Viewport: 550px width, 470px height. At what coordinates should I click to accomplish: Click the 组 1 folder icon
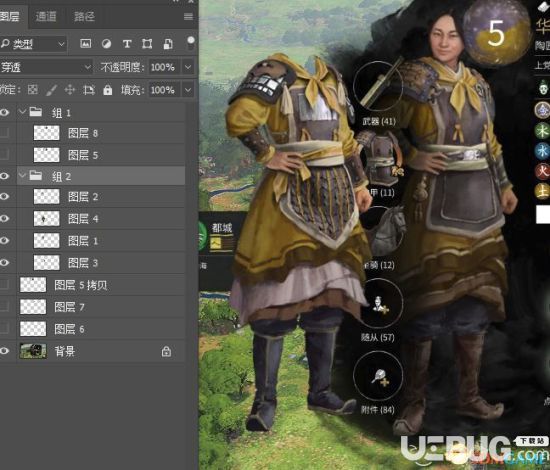pyautogui.click(x=36, y=112)
